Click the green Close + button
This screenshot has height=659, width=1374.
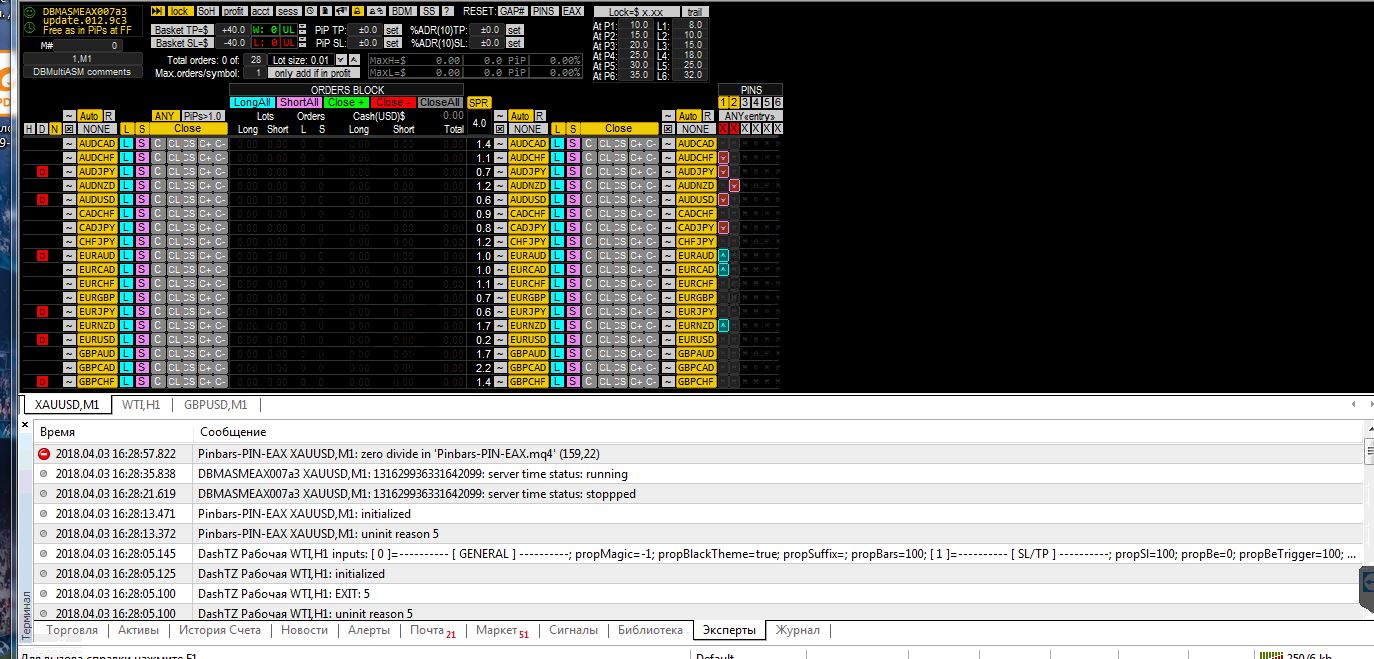[x=346, y=102]
